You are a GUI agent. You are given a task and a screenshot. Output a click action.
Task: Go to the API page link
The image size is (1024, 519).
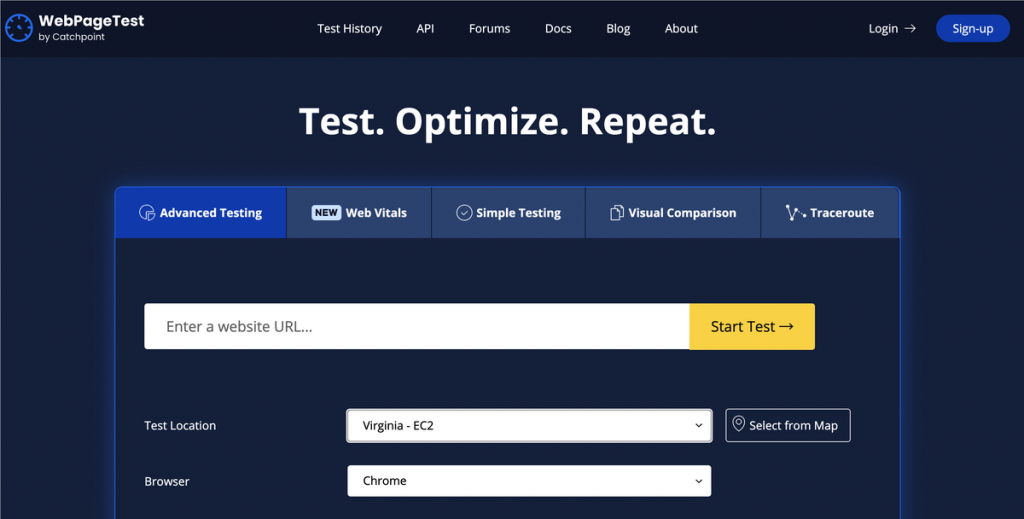[425, 29]
